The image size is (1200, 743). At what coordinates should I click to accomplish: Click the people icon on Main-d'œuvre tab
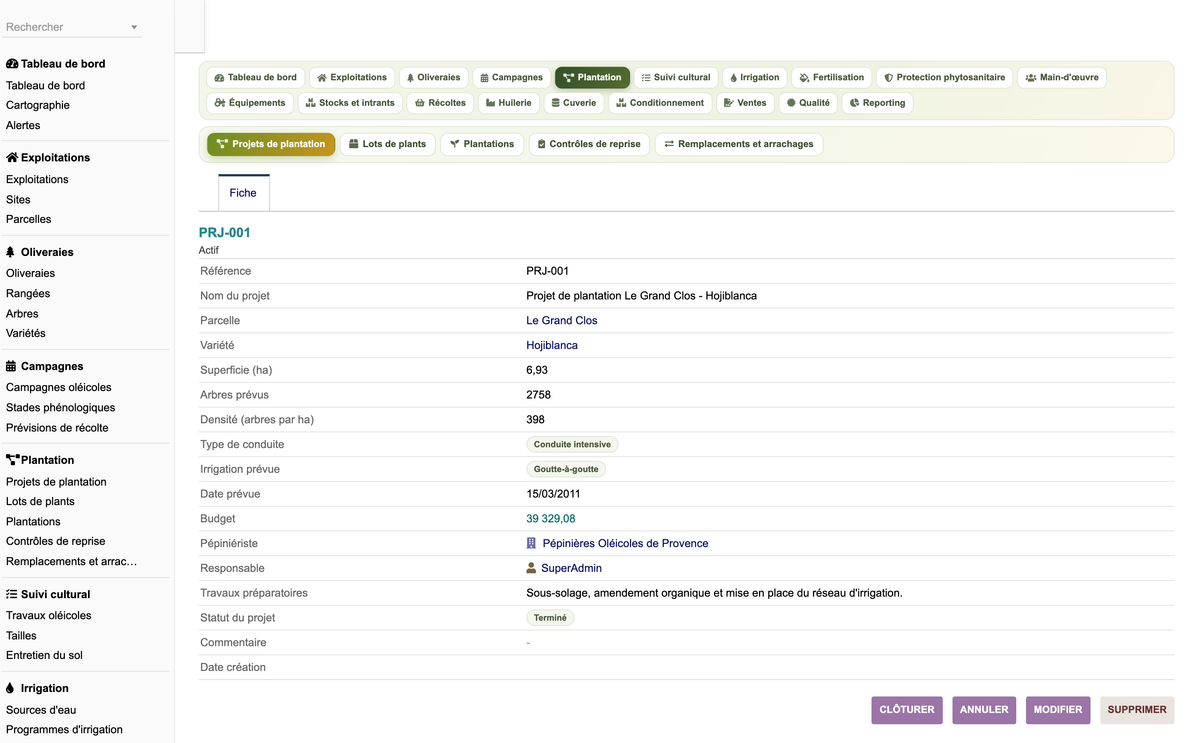(x=1031, y=78)
